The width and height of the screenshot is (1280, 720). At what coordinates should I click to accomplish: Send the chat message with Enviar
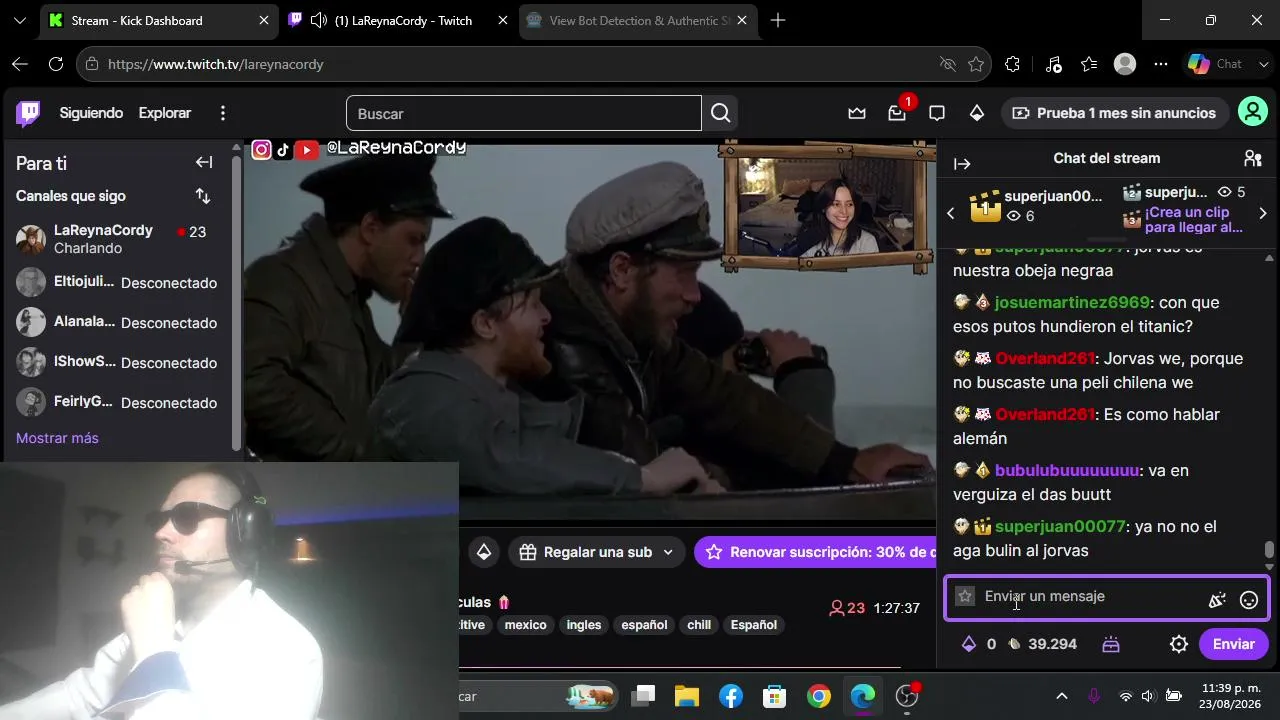1233,644
